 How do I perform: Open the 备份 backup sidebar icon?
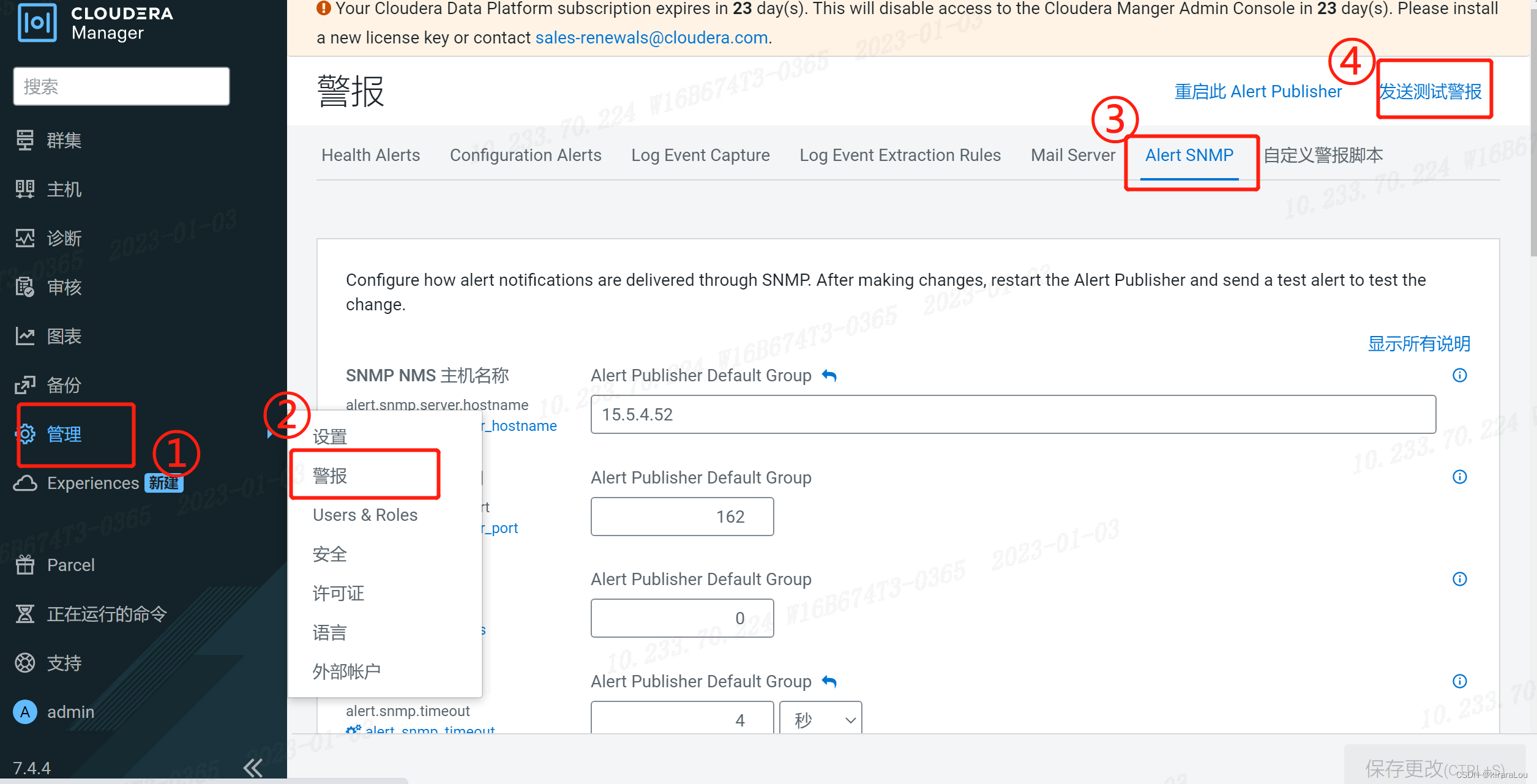25,385
